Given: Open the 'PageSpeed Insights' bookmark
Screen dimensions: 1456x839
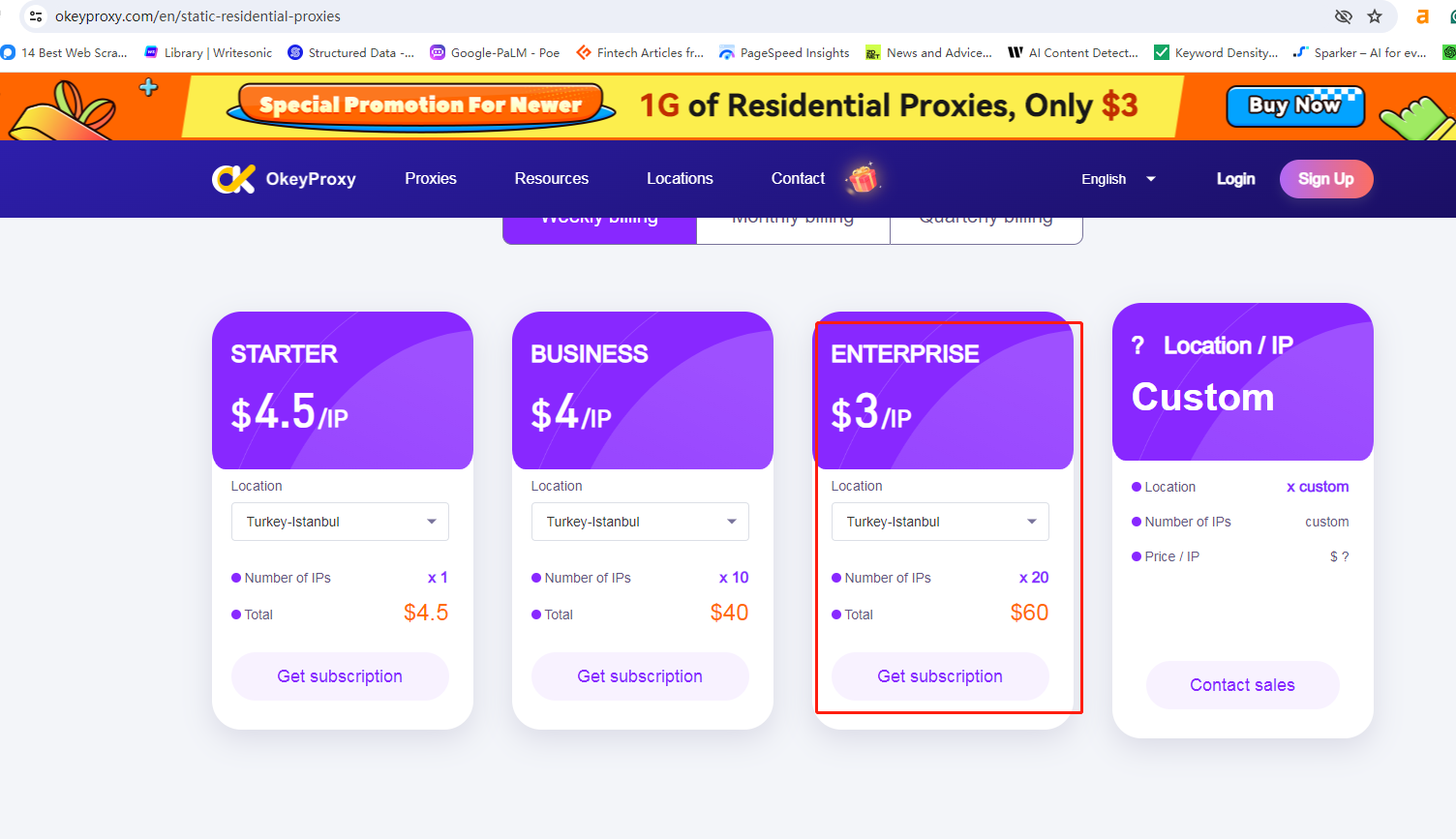Looking at the screenshot, I should [x=784, y=53].
